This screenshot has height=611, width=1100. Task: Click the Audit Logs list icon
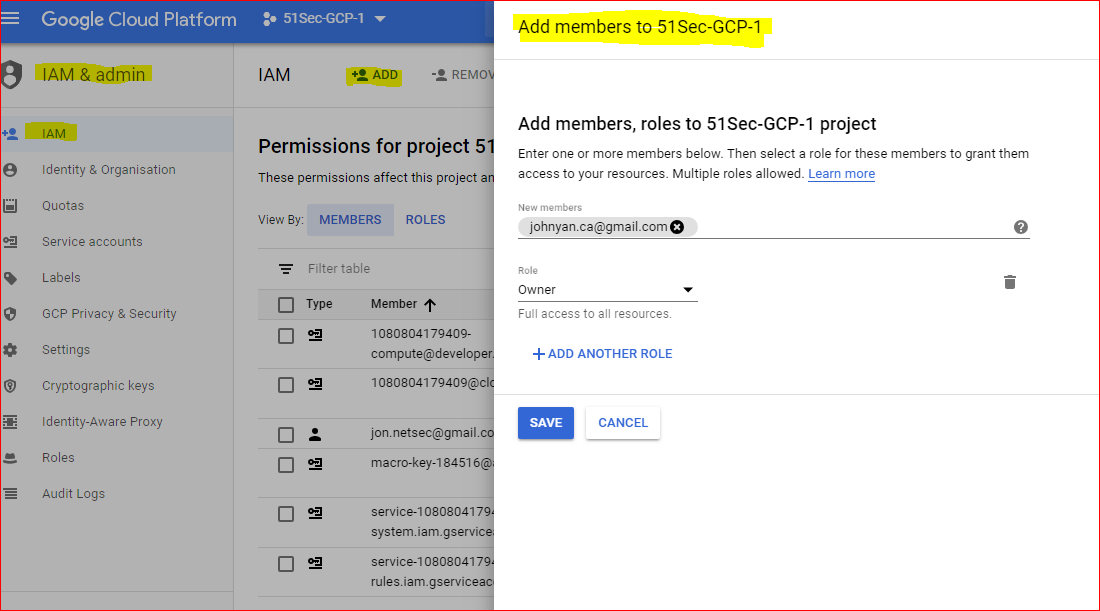[x=10, y=494]
